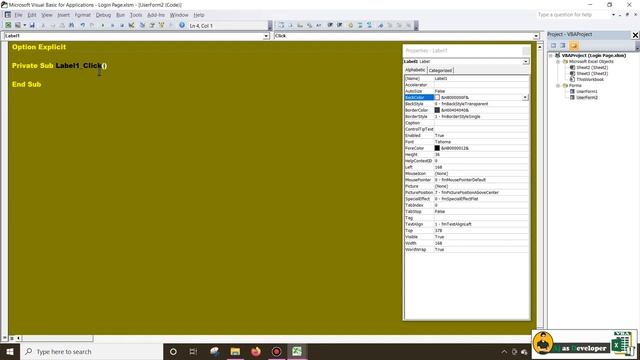The height and width of the screenshot is (360, 640).
Task: Click the Insert UserForm toolbar icon
Action: point(18,25)
